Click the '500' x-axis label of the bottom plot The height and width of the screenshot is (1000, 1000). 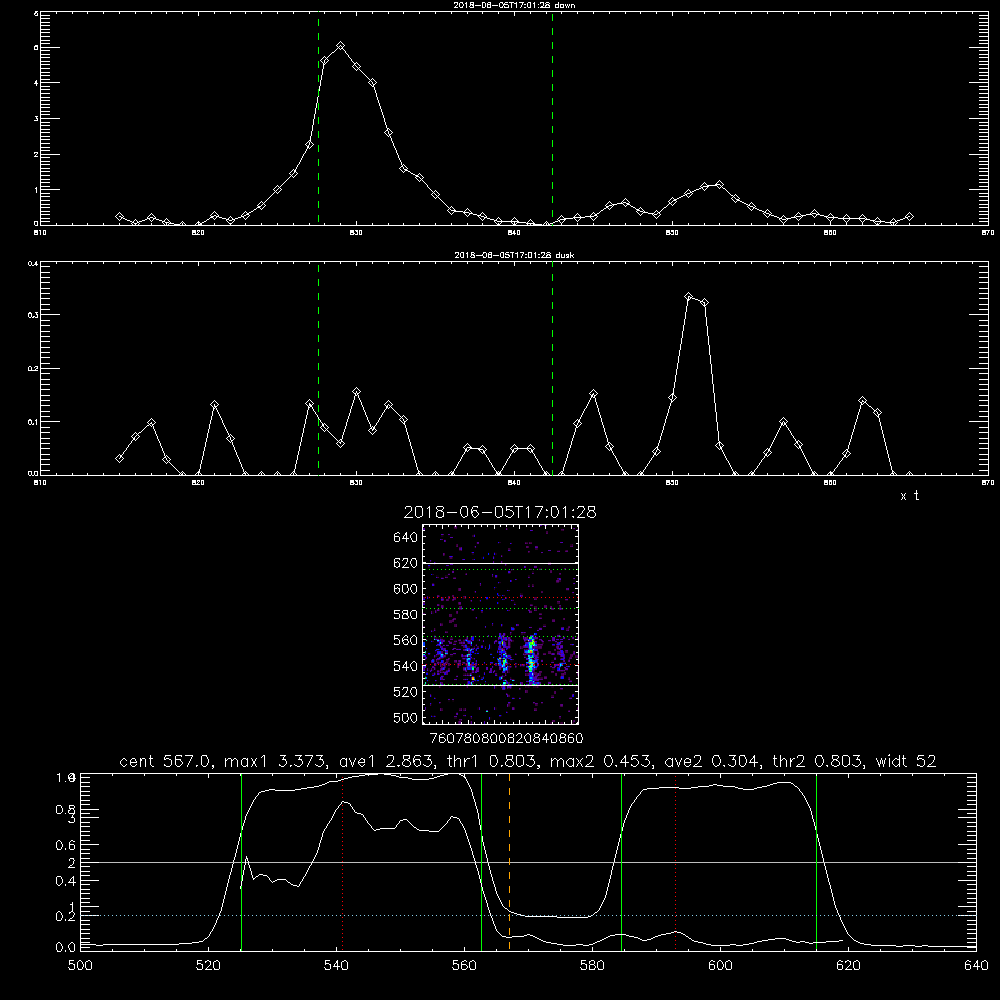(x=80, y=966)
